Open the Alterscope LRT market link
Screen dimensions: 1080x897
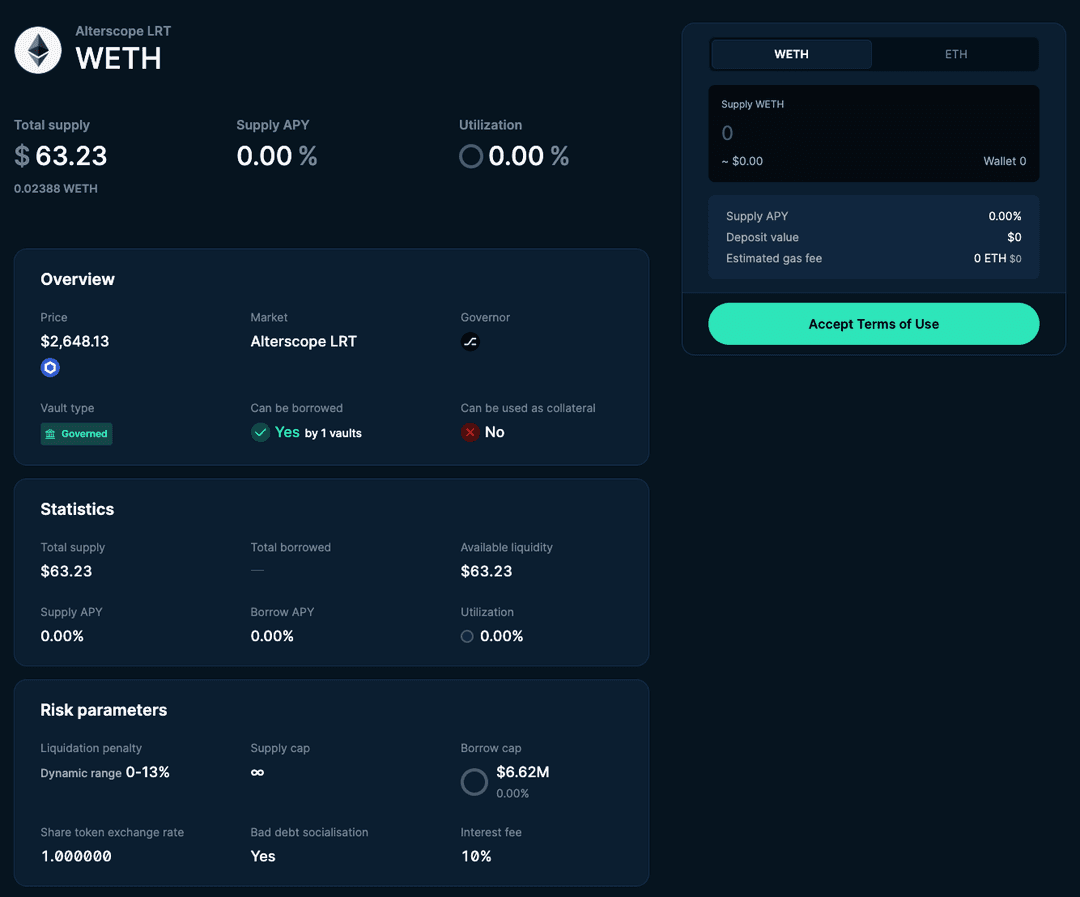[303, 342]
